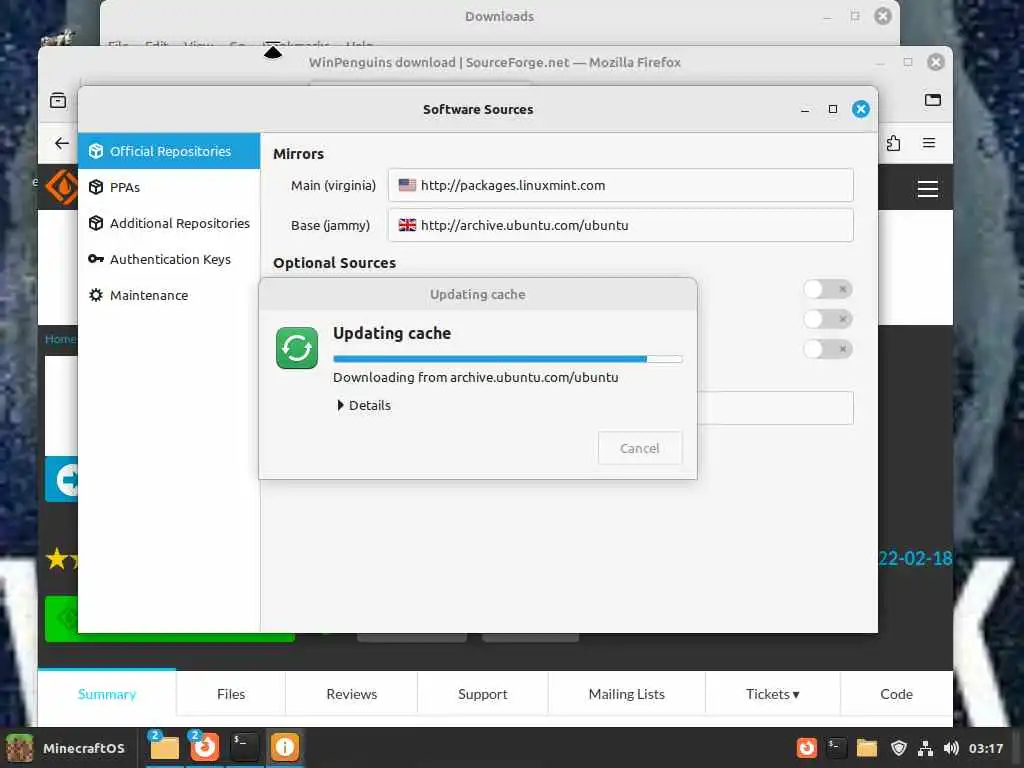Close the Firefox window
1024x768 pixels.
pyautogui.click(x=936, y=62)
